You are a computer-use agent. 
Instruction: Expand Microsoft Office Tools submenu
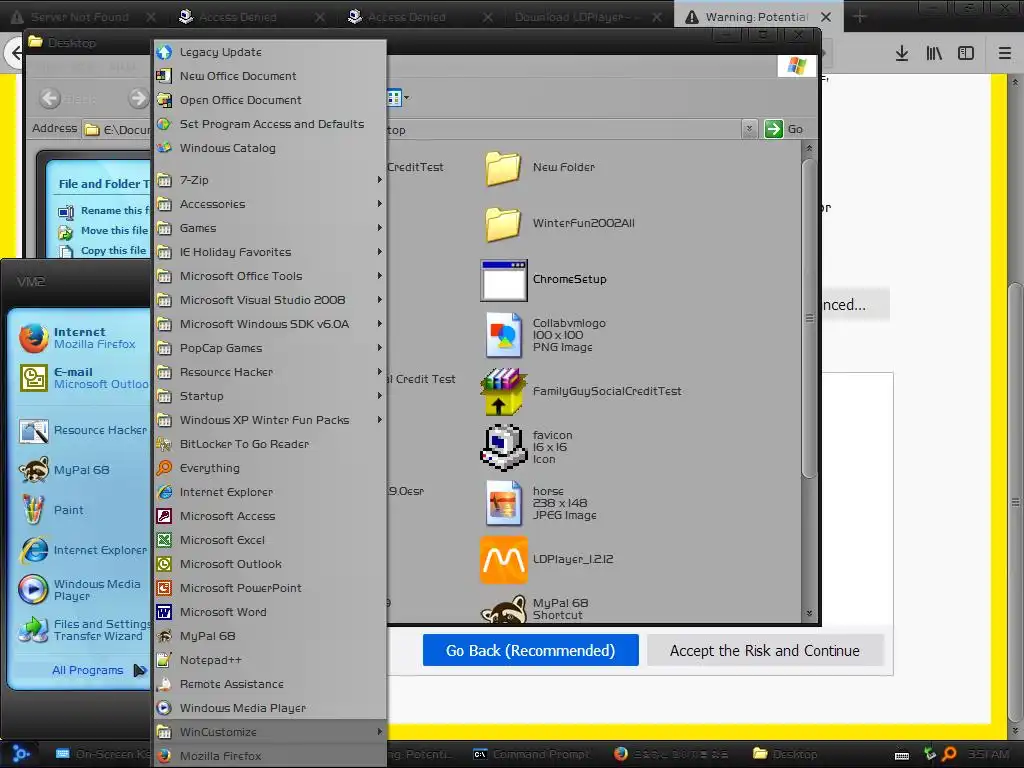(270, 276)
